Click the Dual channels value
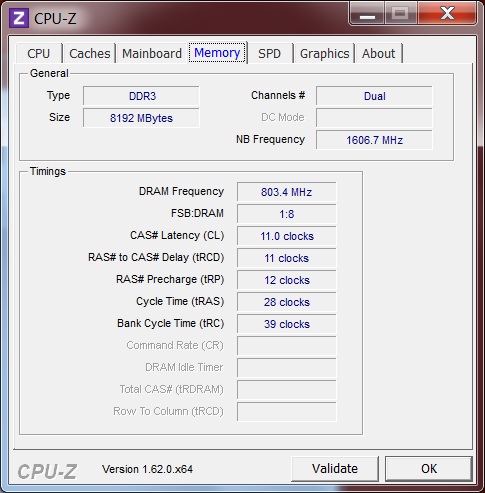Image resolution: width=485 pixels, height=493 pixels. pyautogui.click(x=374, y=96)
